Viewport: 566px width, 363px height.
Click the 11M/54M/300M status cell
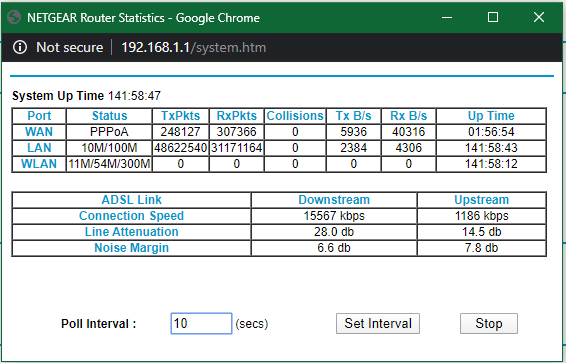(109, 164)
